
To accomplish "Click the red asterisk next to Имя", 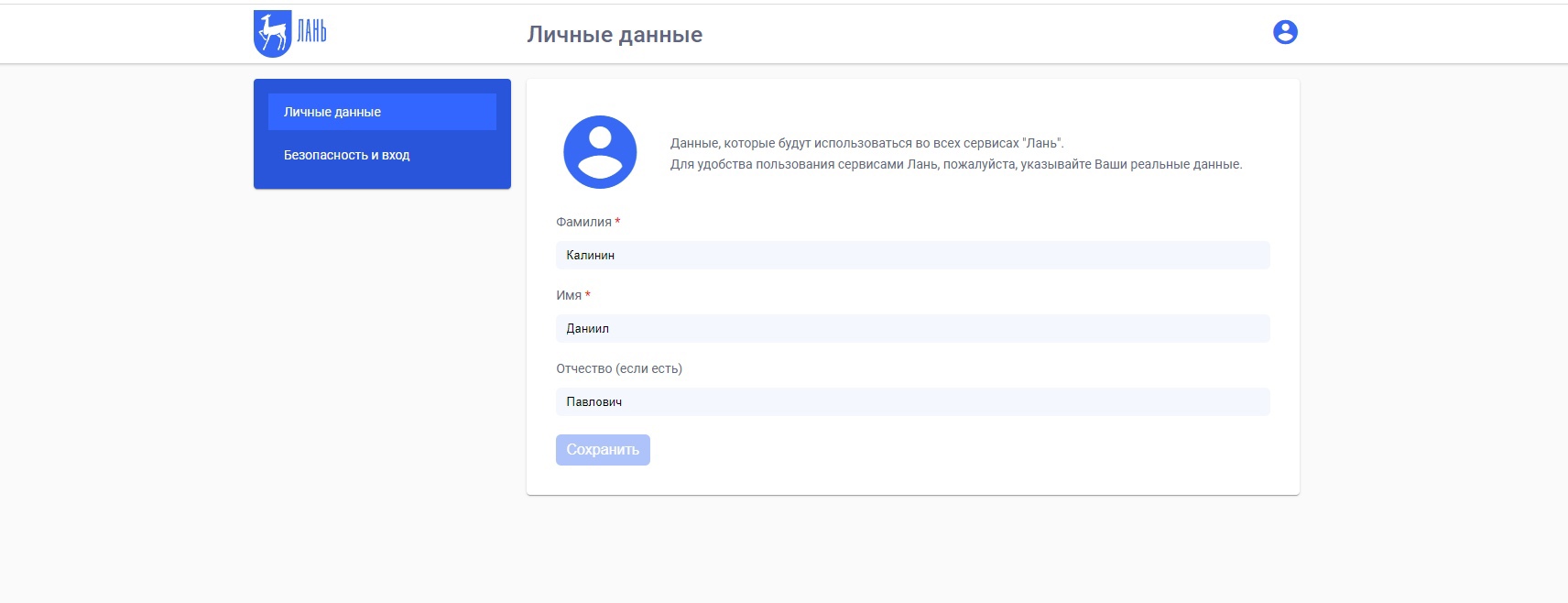I will click(588, 295).
